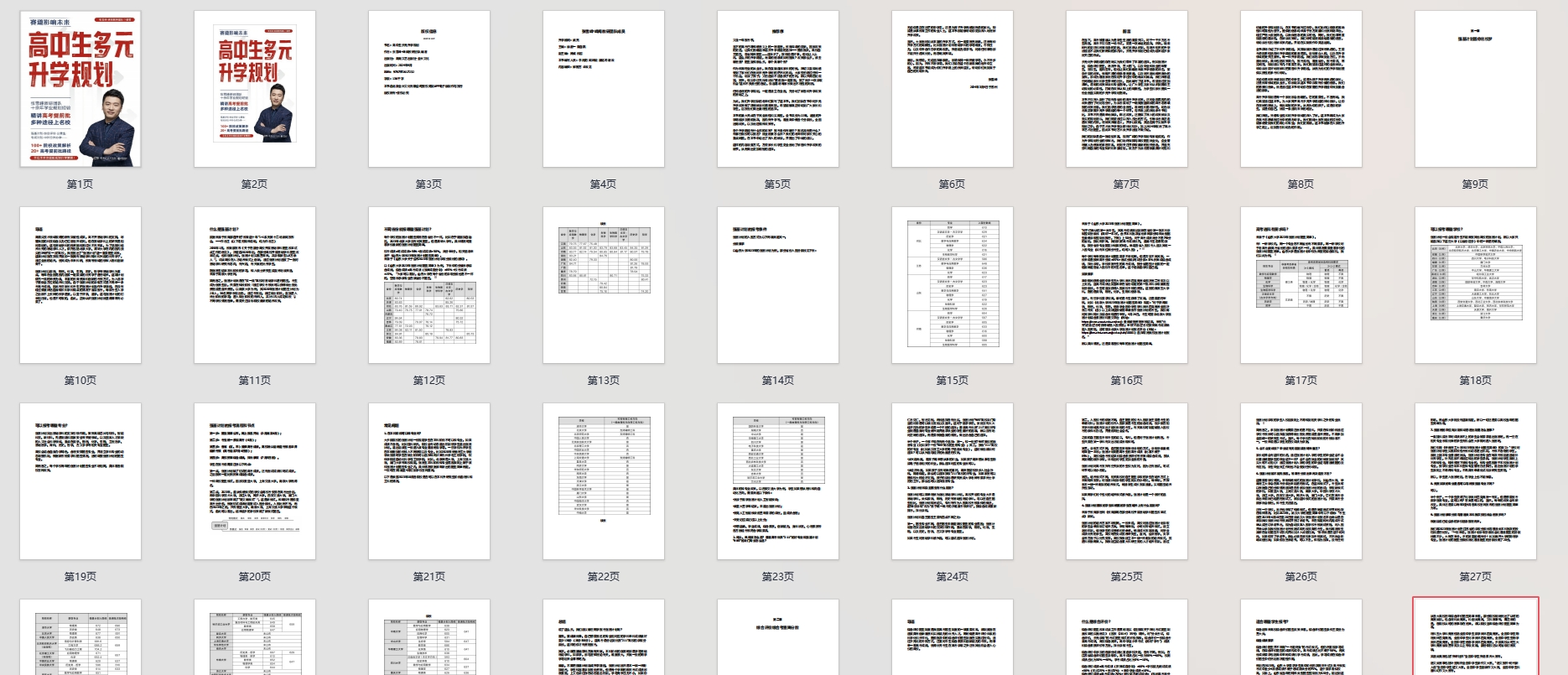Viewport: 1568px width, 675px height.
Task: Go to the 第15页 full-table thumbnail
Action: coord(953,285)
